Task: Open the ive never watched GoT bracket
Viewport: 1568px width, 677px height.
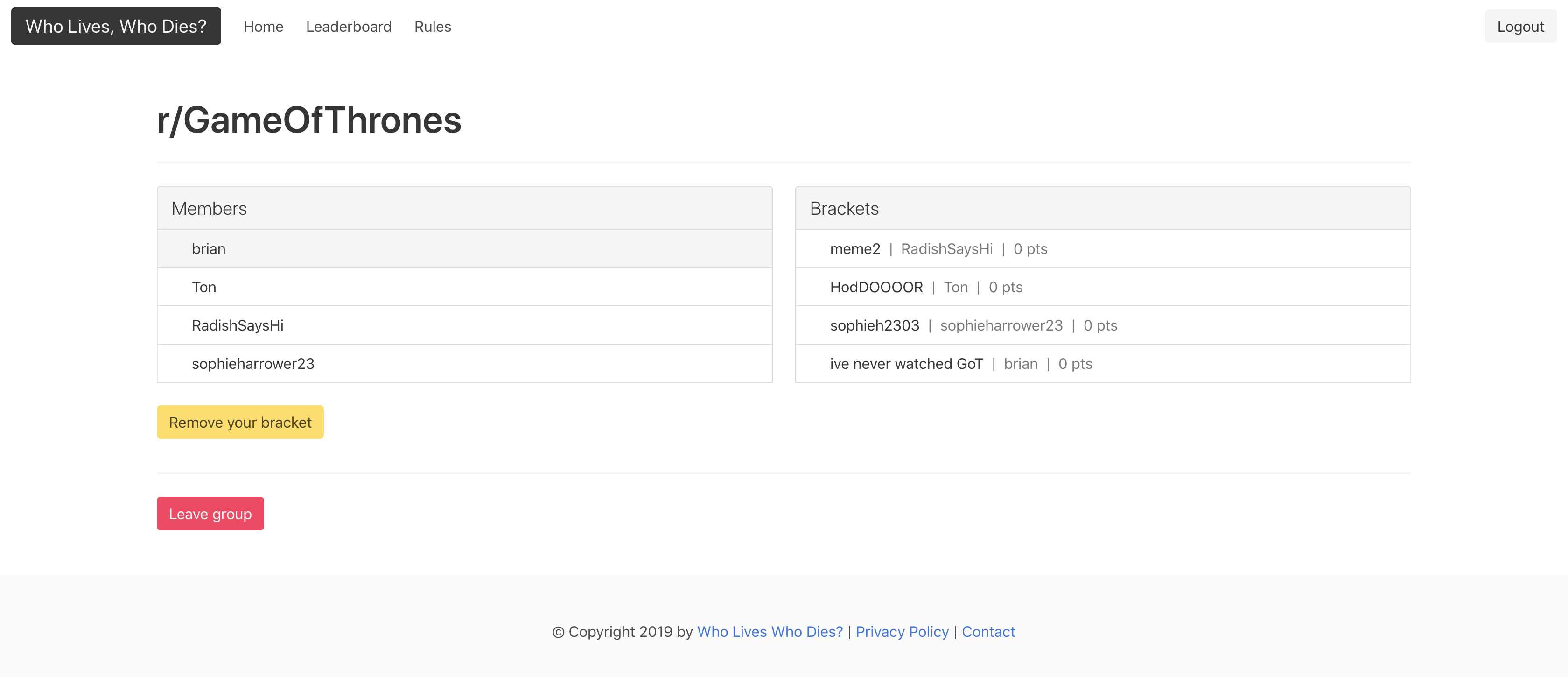Action: click(906, 364)
